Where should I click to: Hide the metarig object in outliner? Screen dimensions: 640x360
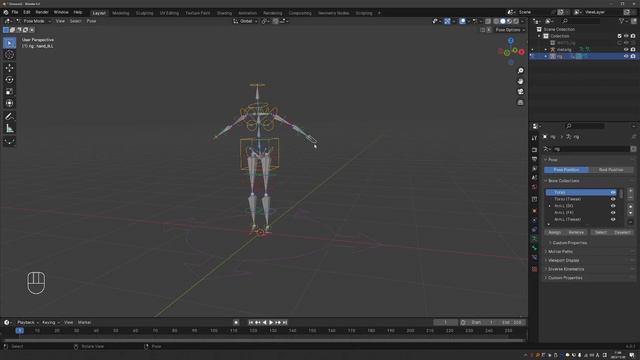coord(626,49)
